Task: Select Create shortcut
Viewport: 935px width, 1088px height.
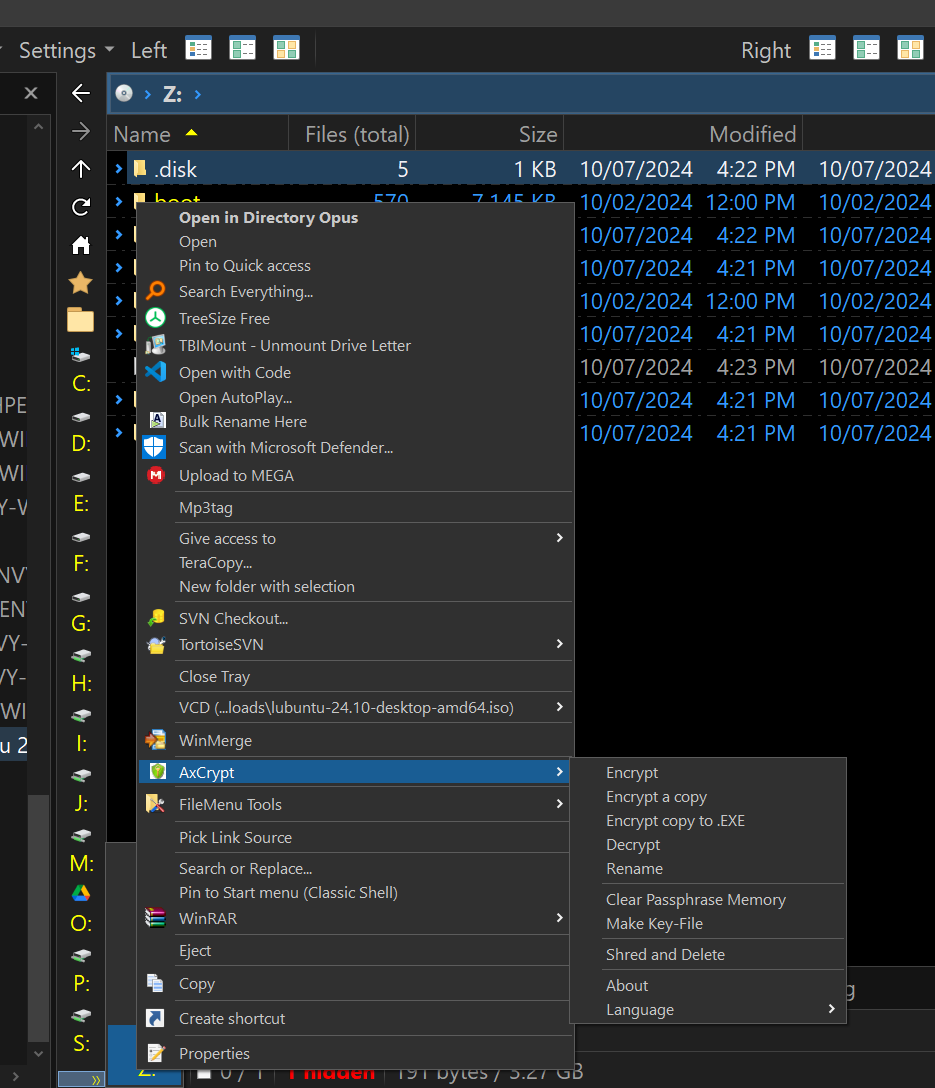Action: (232, 1019)
